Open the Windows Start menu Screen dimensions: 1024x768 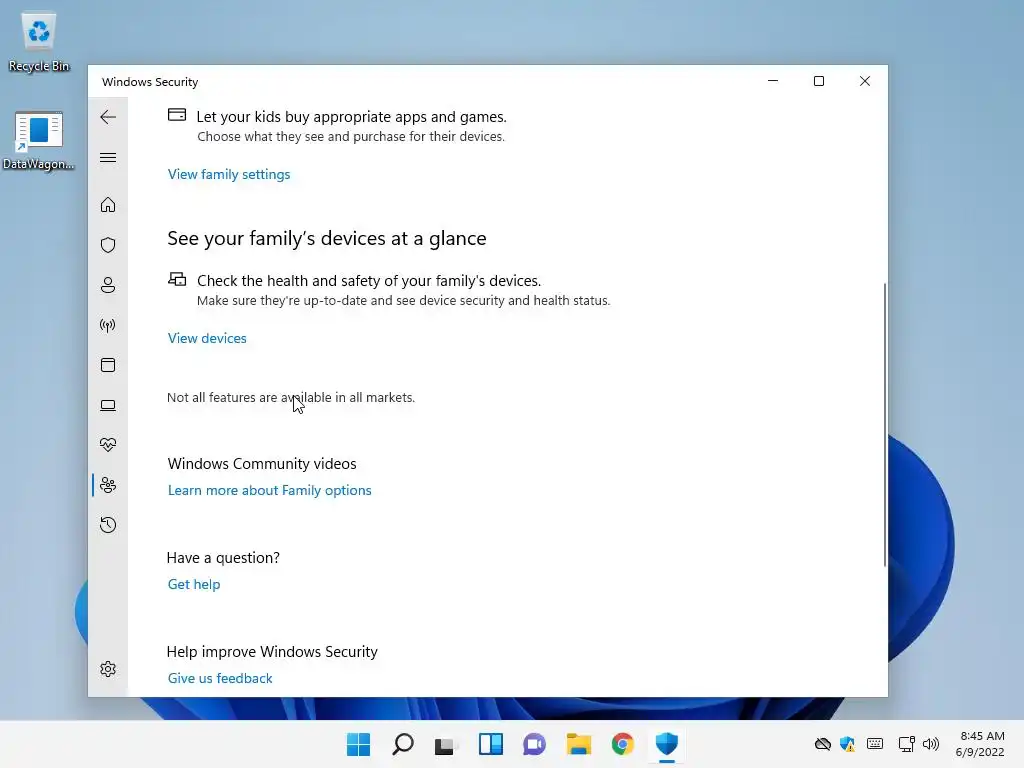coord(358,744)
